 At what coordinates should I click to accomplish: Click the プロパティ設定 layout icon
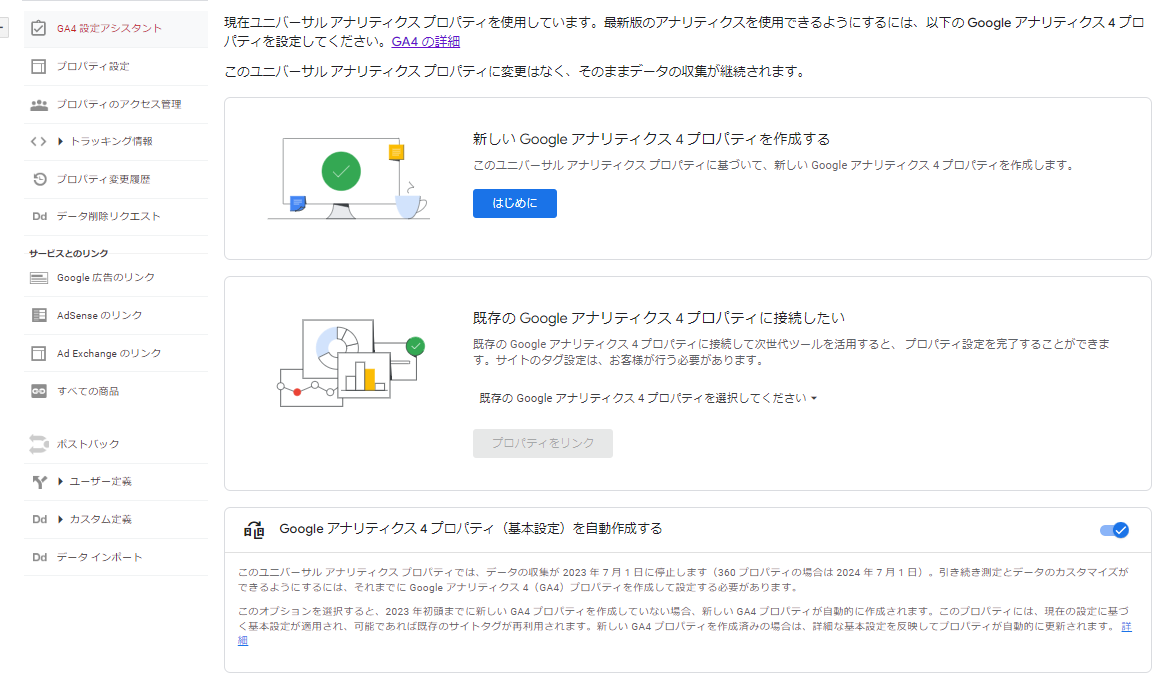click(39, 66)
